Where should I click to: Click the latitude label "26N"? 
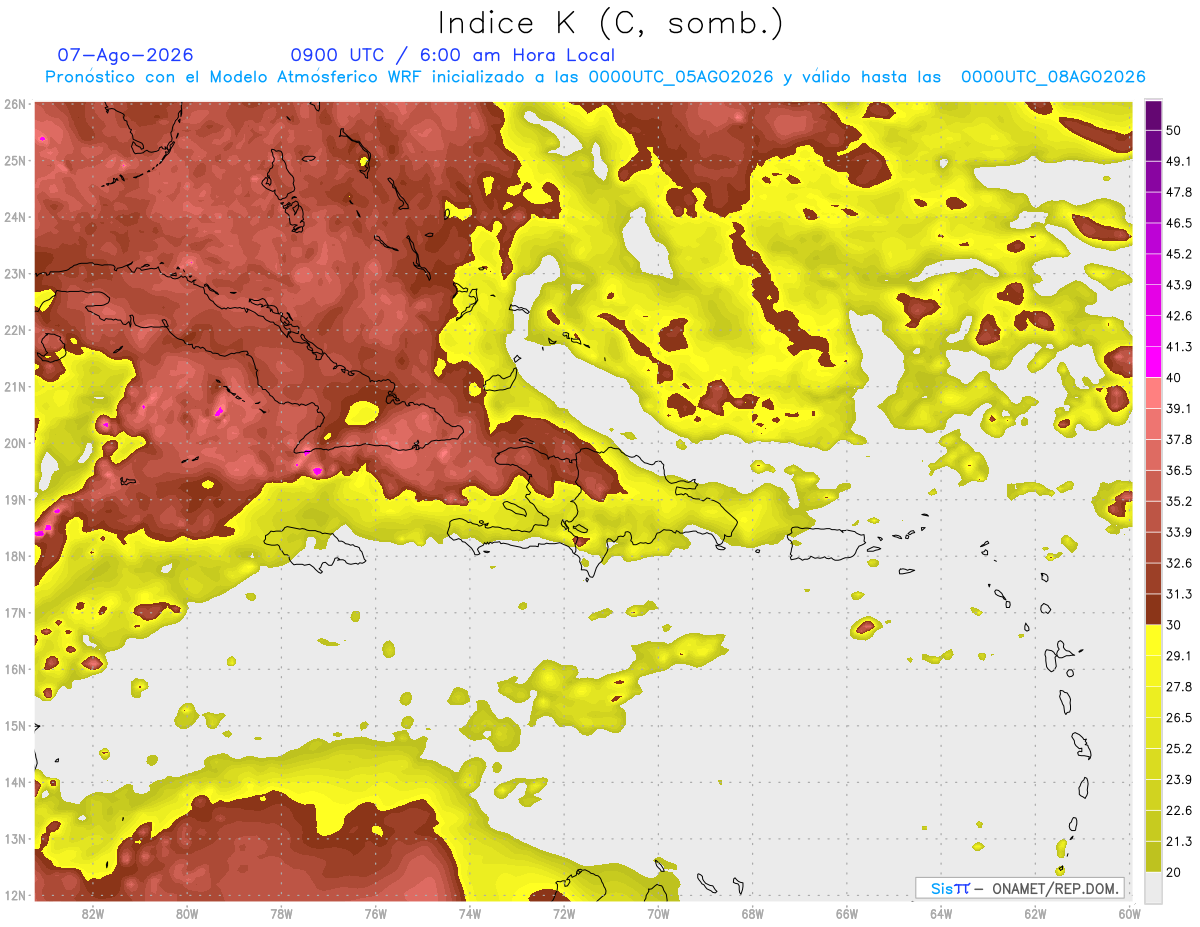14,104
